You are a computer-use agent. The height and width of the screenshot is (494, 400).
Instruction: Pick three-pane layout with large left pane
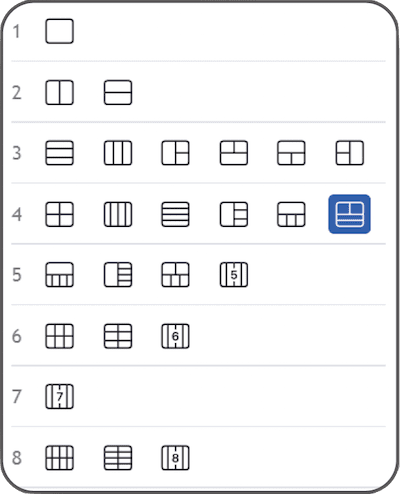pyautogui.click(x=175, y=153)
